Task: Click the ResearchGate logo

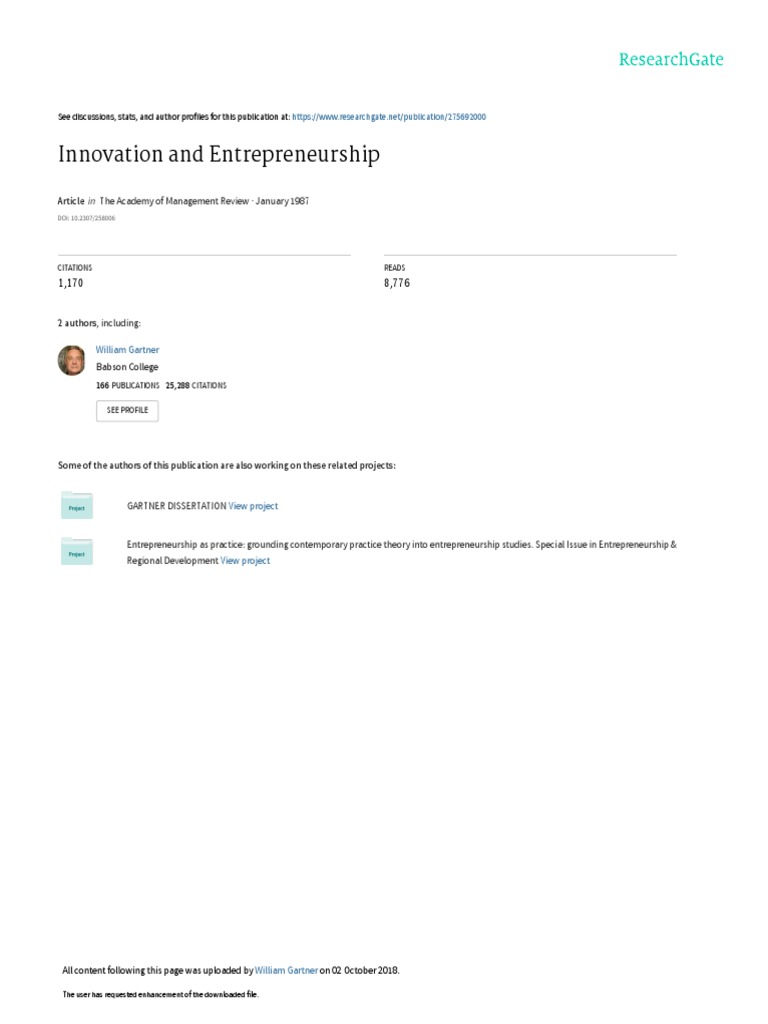Action: [671, 59]
